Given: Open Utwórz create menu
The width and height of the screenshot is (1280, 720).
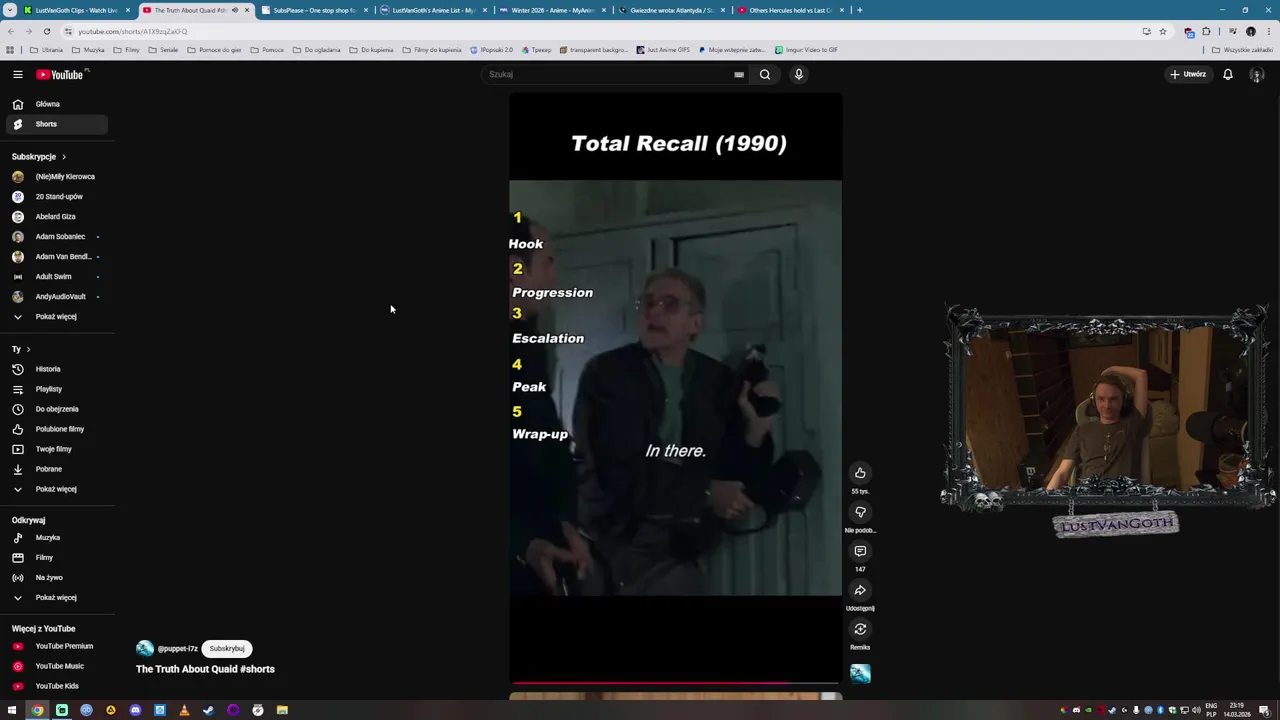Looking at the screenshot, I should (1189, 74).
